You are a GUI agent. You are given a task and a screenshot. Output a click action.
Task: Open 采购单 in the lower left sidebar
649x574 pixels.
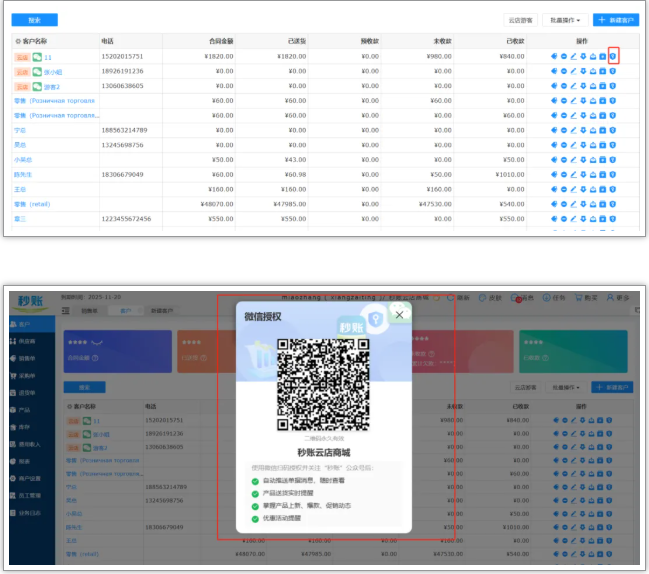click(x=32, y=376)
